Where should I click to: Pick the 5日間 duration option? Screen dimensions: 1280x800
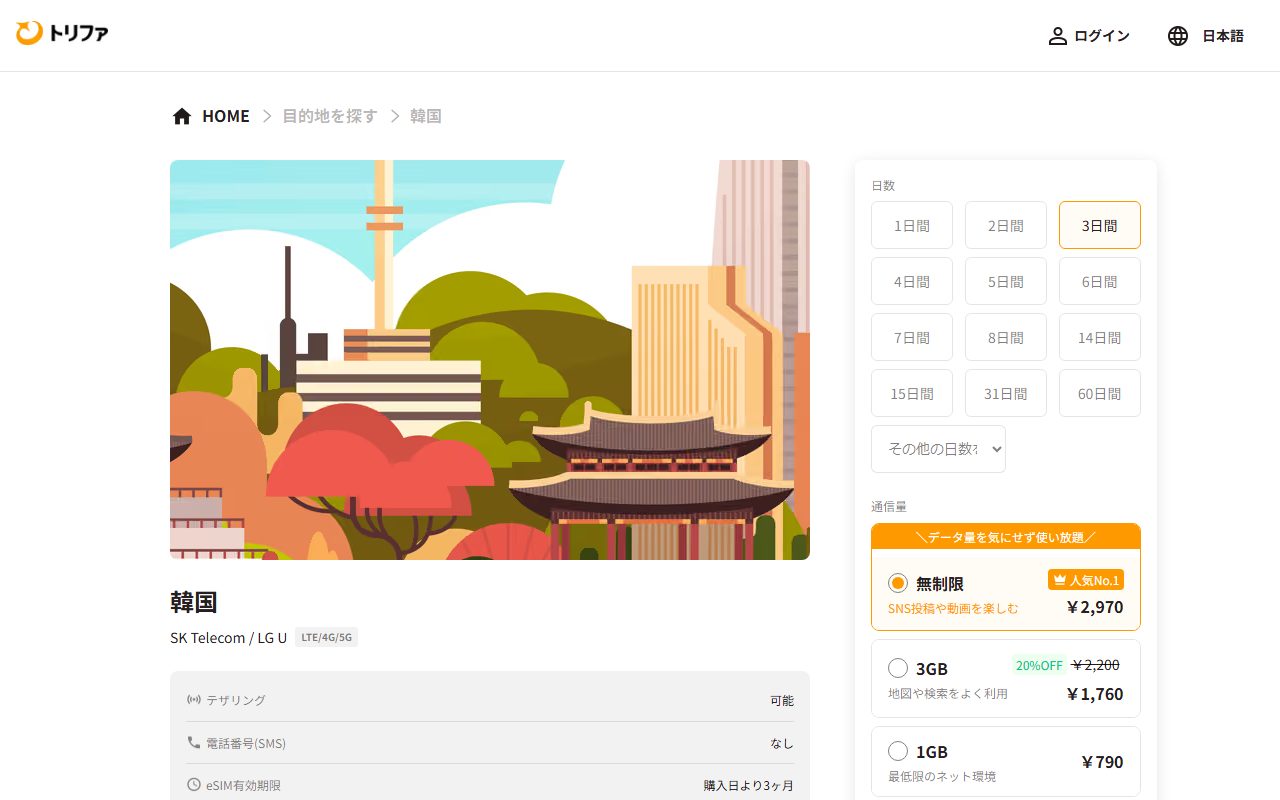[x=1006, y=281]
